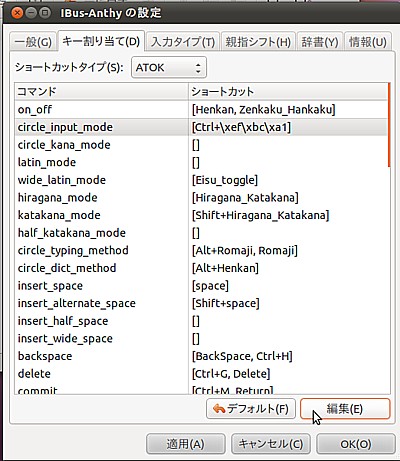Go to the 親指シフト(H) tab
Screen dimensions: 400x461
pyautogui.click(x=258, y=42)
